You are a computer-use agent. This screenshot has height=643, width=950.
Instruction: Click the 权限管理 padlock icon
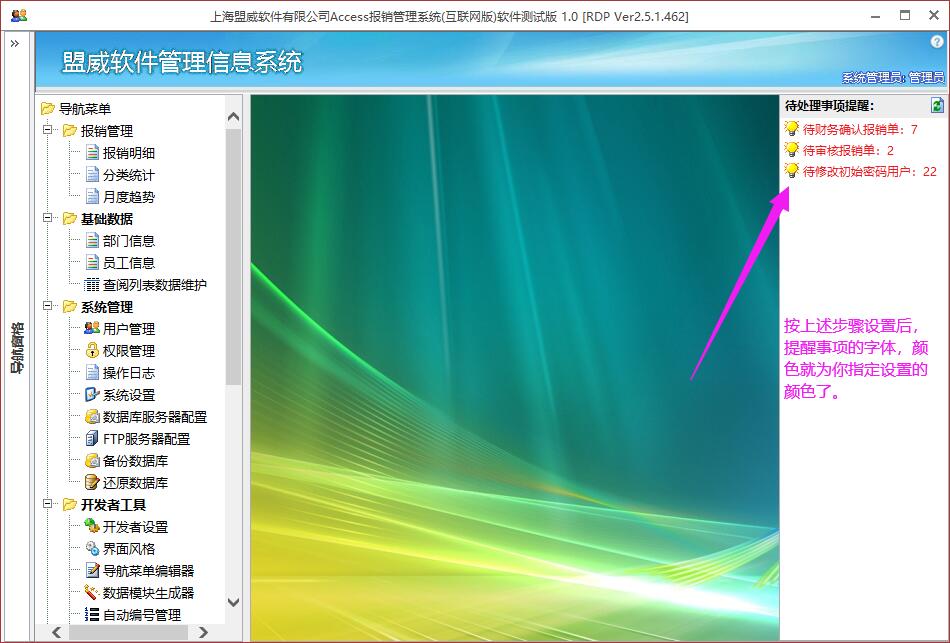92,350
